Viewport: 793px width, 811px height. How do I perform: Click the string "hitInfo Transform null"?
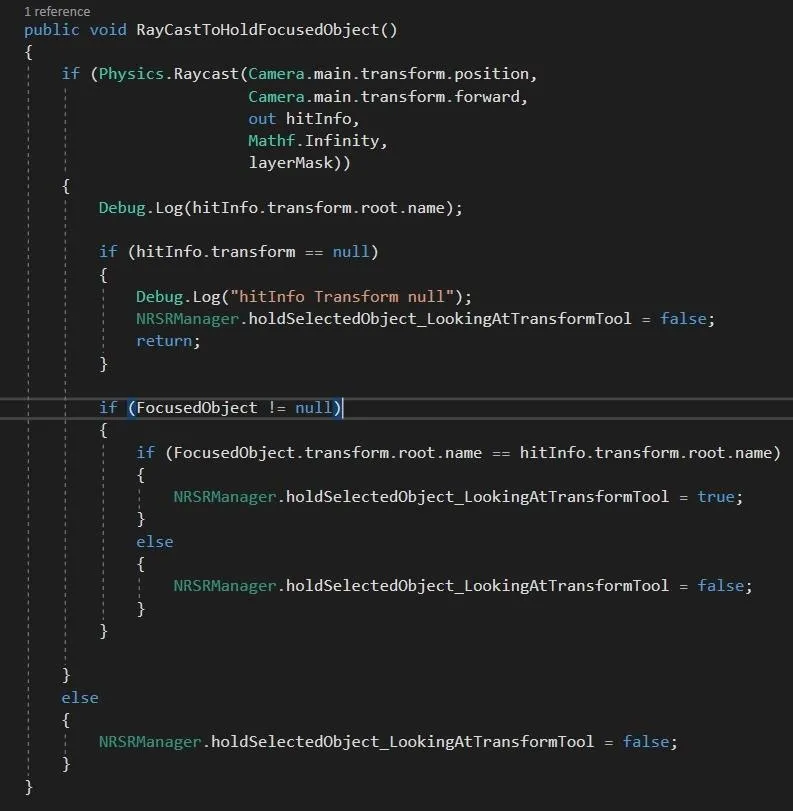point(341,297)
